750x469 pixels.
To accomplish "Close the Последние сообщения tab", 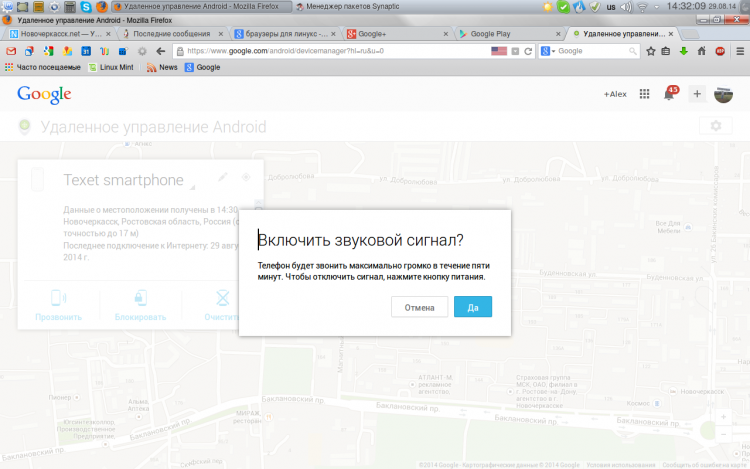I will tap(221, 34).
